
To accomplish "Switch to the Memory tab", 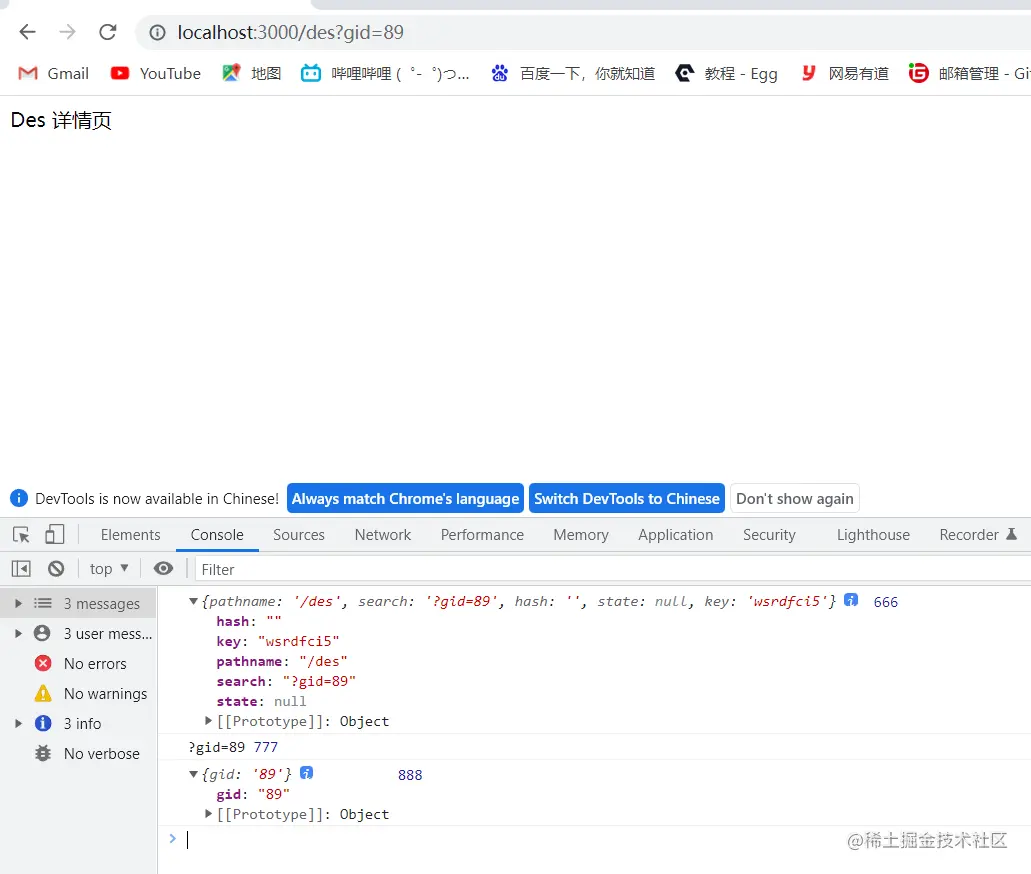I will [581, 535].
